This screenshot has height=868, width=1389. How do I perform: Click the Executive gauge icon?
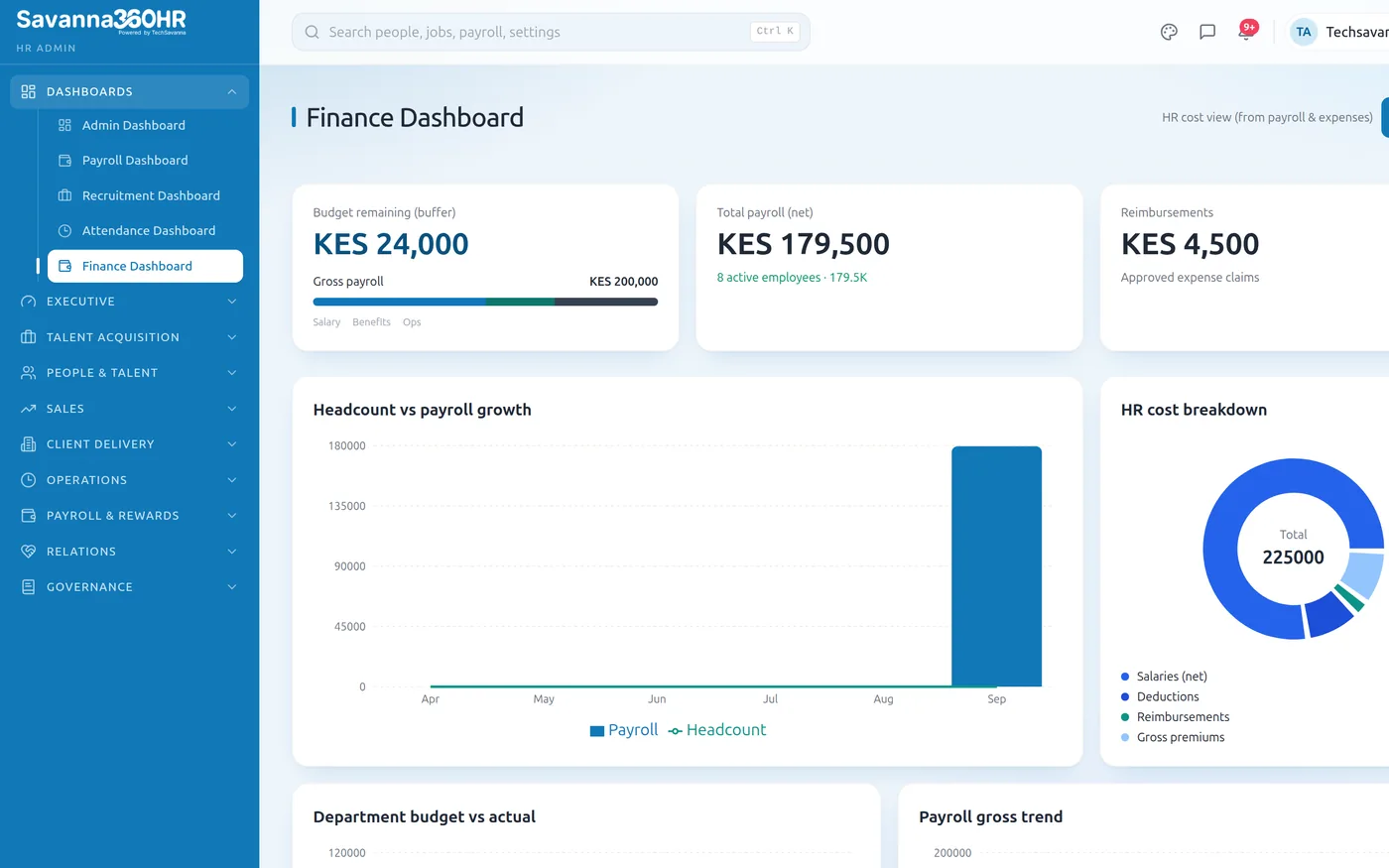tap(28, 302)
